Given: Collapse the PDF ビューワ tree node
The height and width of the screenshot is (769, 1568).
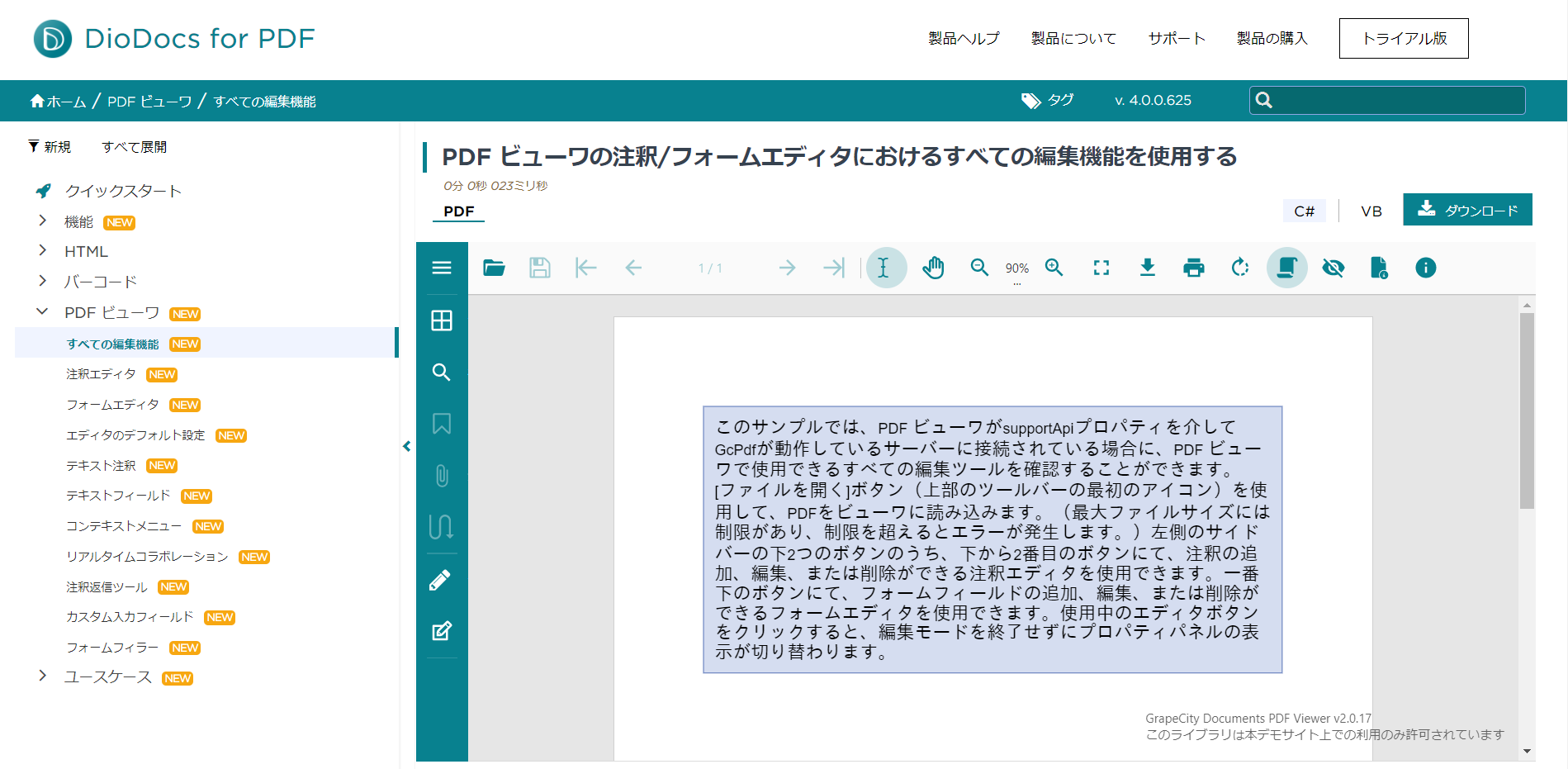Looking at the screenshot, I should 42,311.
